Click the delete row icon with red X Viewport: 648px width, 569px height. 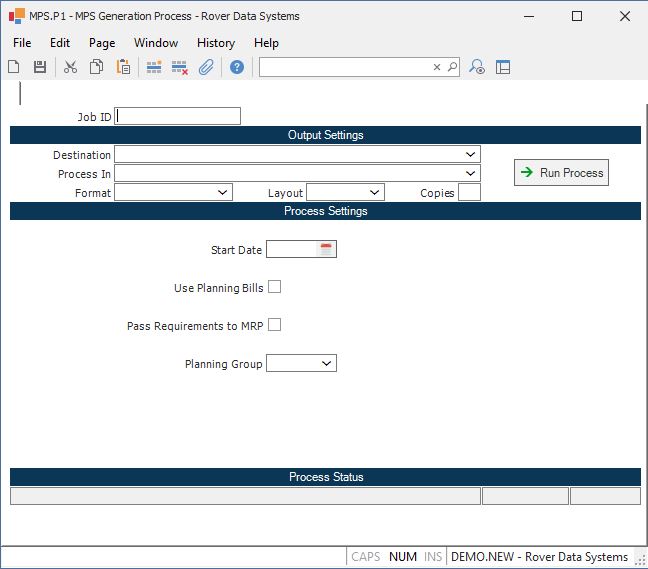point(180,67)
